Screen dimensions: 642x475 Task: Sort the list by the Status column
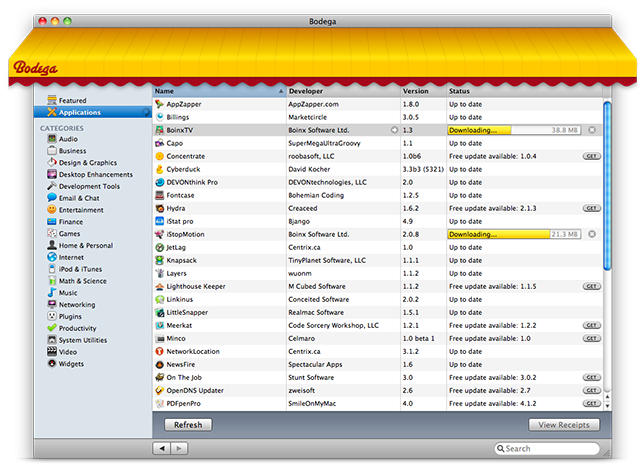click(520, 91)
